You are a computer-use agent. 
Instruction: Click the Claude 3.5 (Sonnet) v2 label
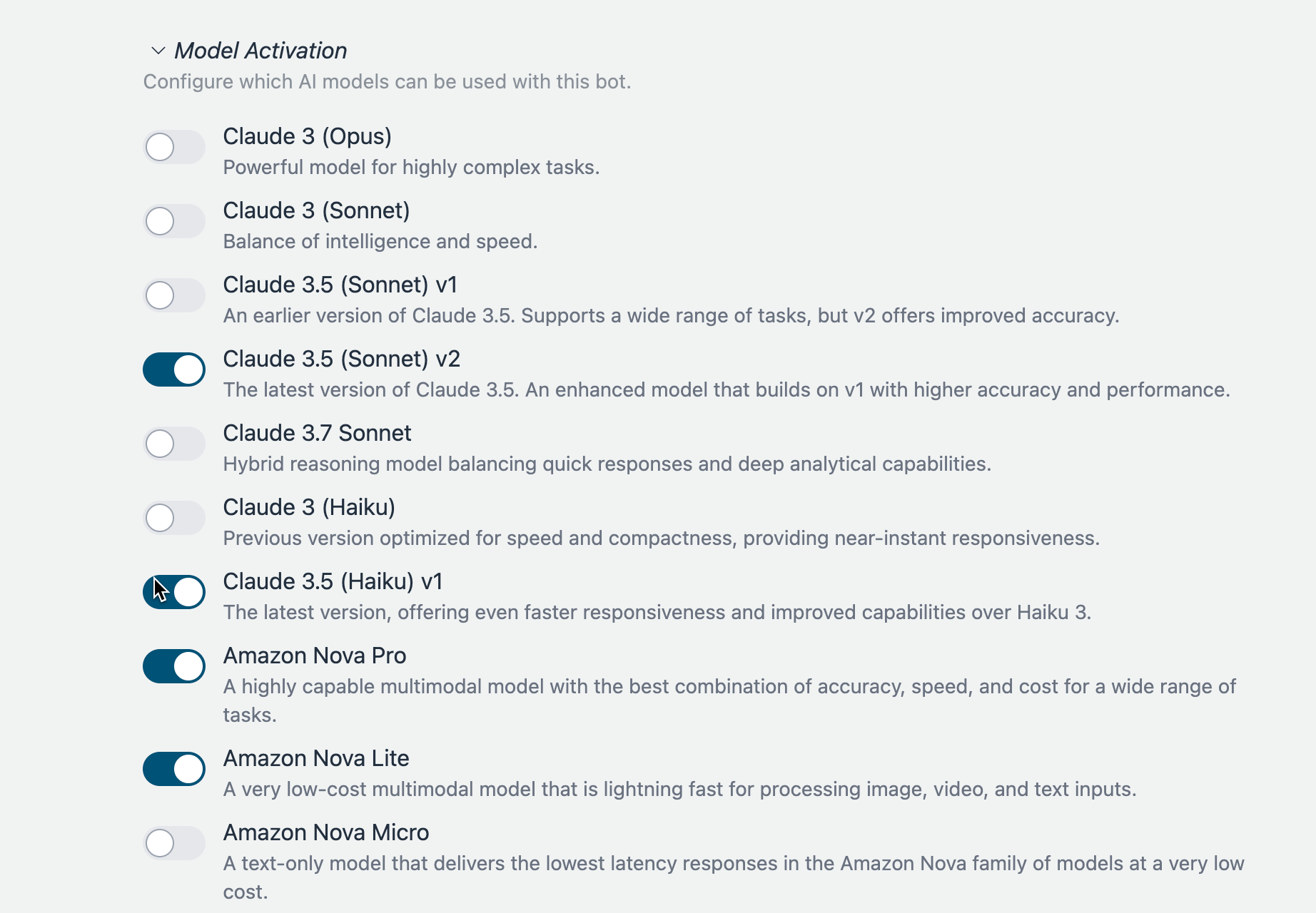tap(341, 359)
